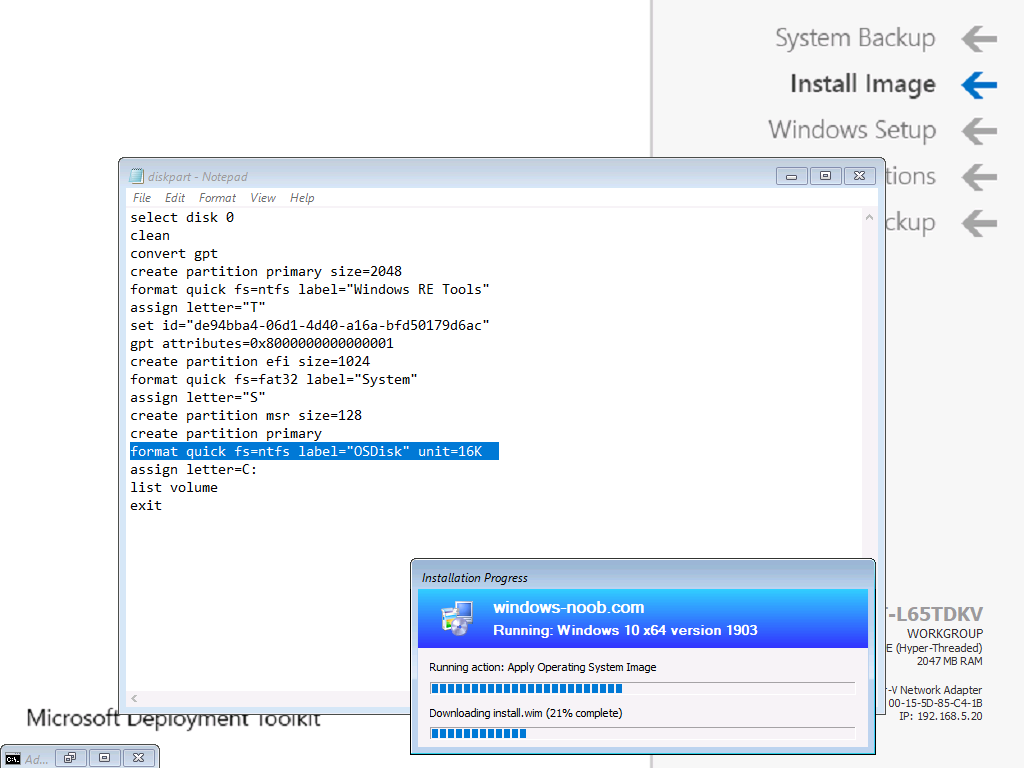Click the 'assign letter="S"' line
Image resolution: width=1024 pixels, height=768 pixels.
click(198, 398)
